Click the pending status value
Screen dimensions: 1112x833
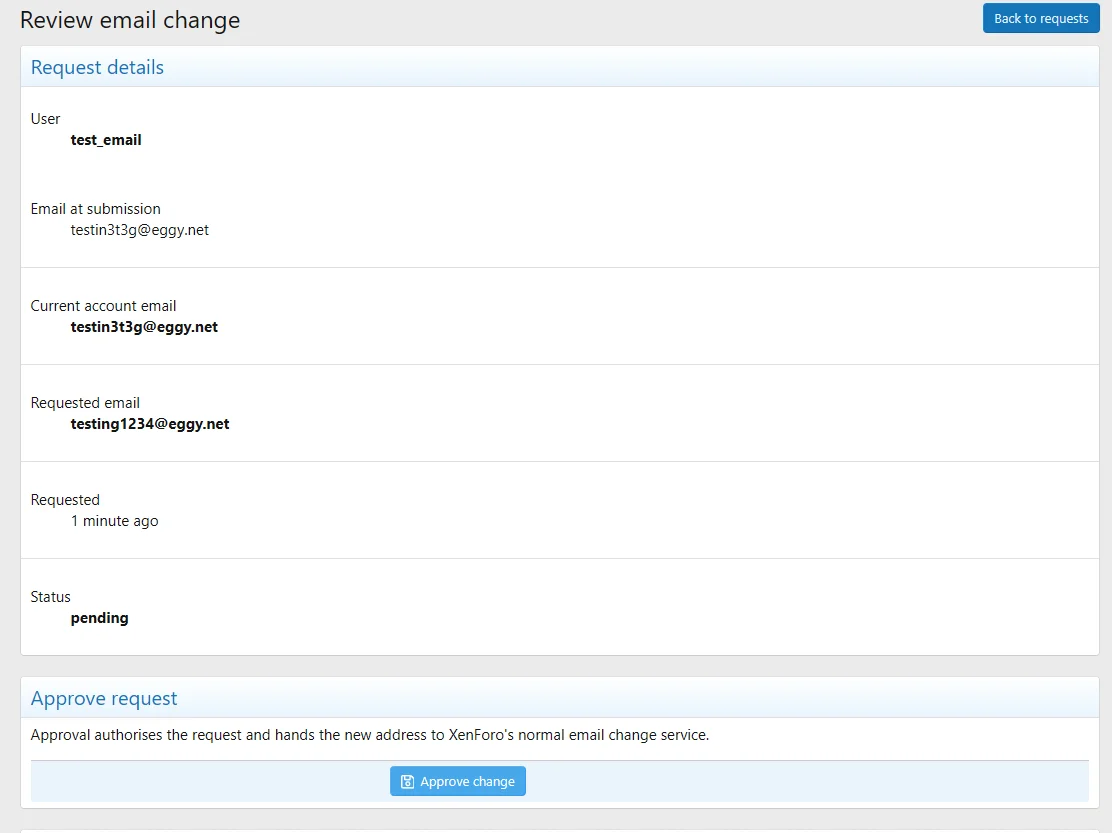click(99, 618)
